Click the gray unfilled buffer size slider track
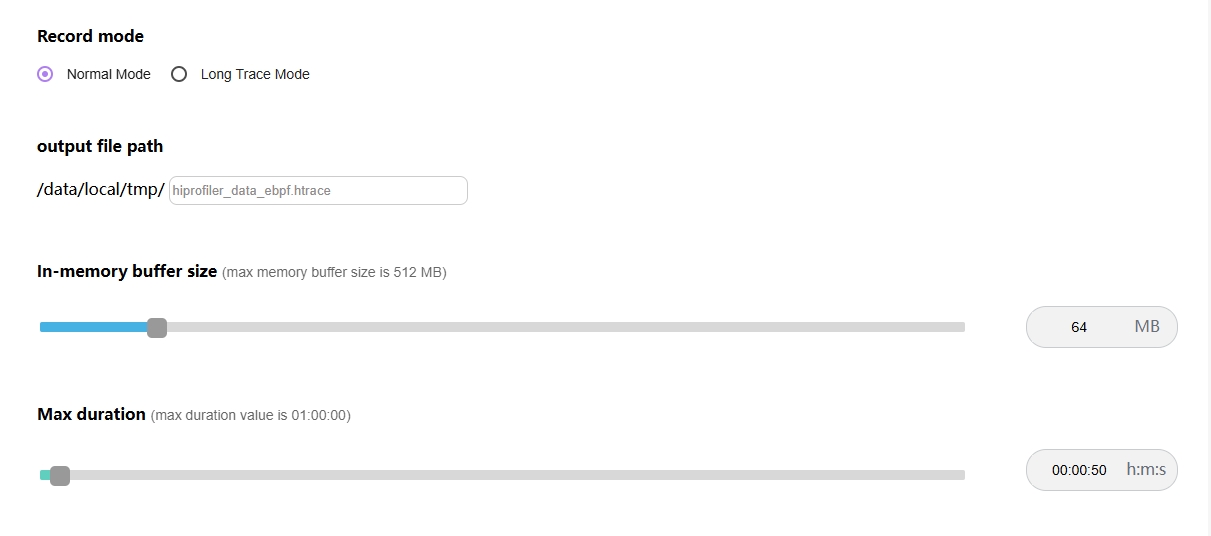The width and height of the screenshot is (1211, 536). point(560,327)
